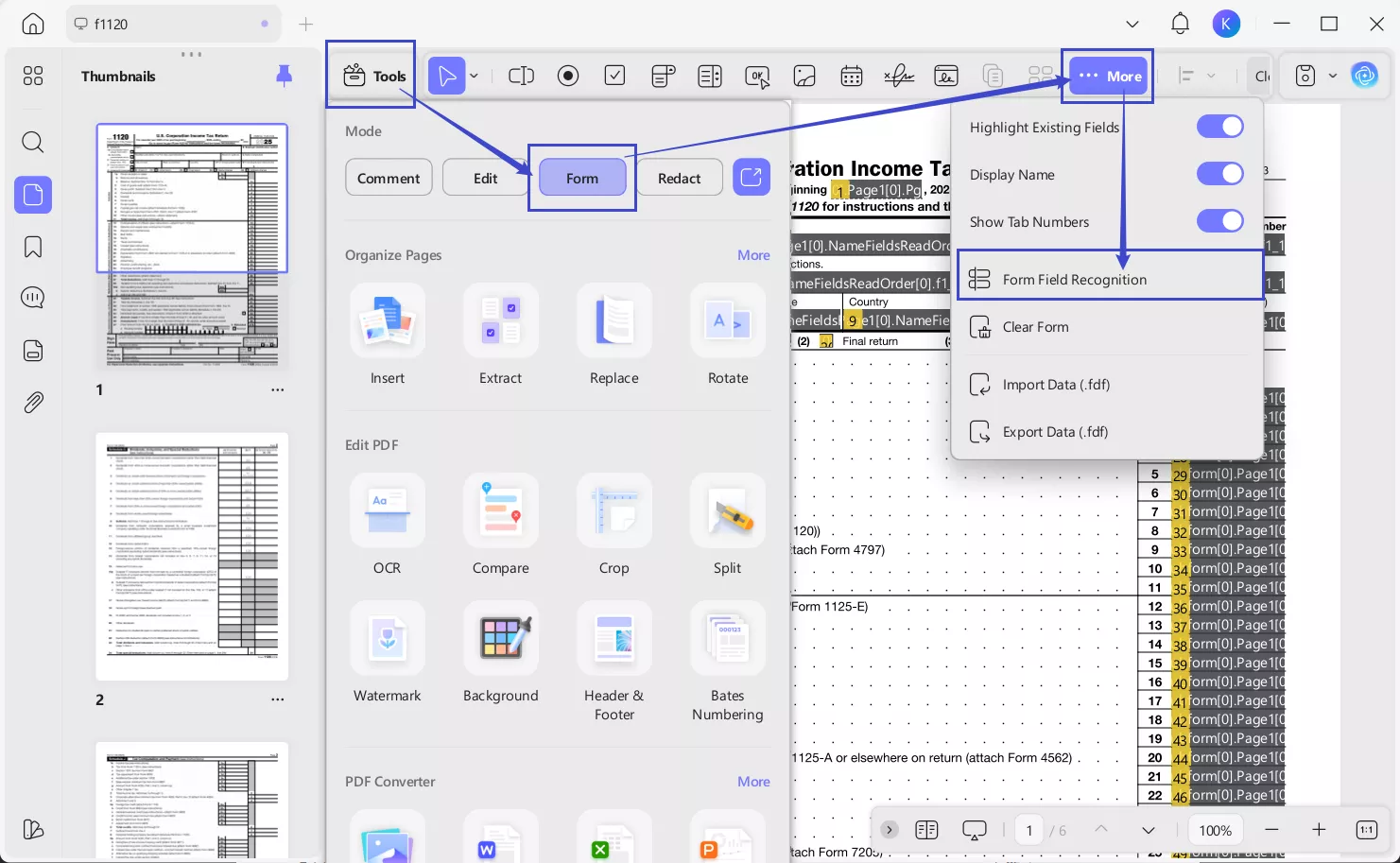The height and width of the screenshot is (863, 1400).
Task: Open the bookmarks sidebar panel
Action: (33, 247)
